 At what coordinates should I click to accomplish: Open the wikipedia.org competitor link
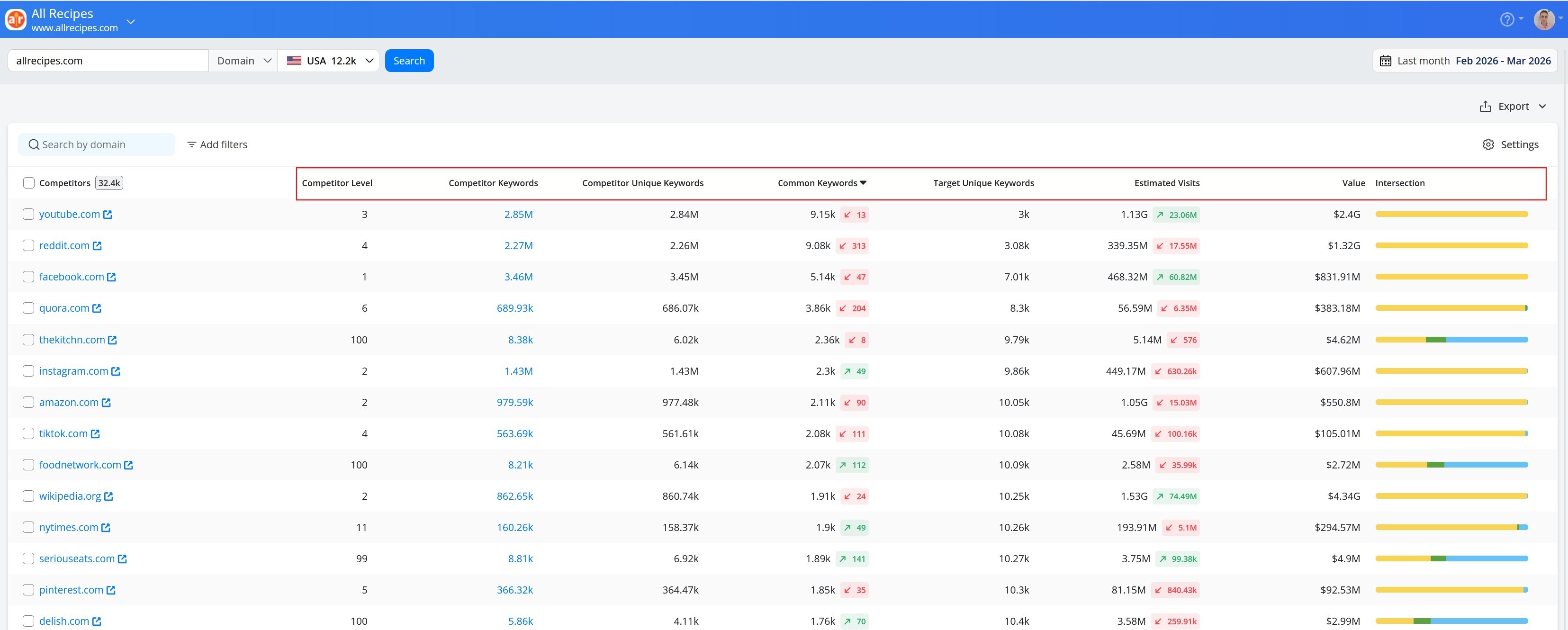pyautogui.click(x=70, y=496)
